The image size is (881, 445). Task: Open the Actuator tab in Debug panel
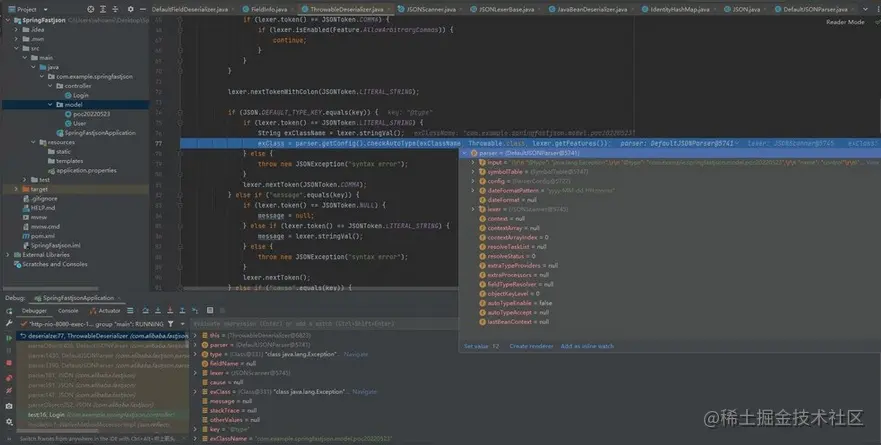click(105, 311)
